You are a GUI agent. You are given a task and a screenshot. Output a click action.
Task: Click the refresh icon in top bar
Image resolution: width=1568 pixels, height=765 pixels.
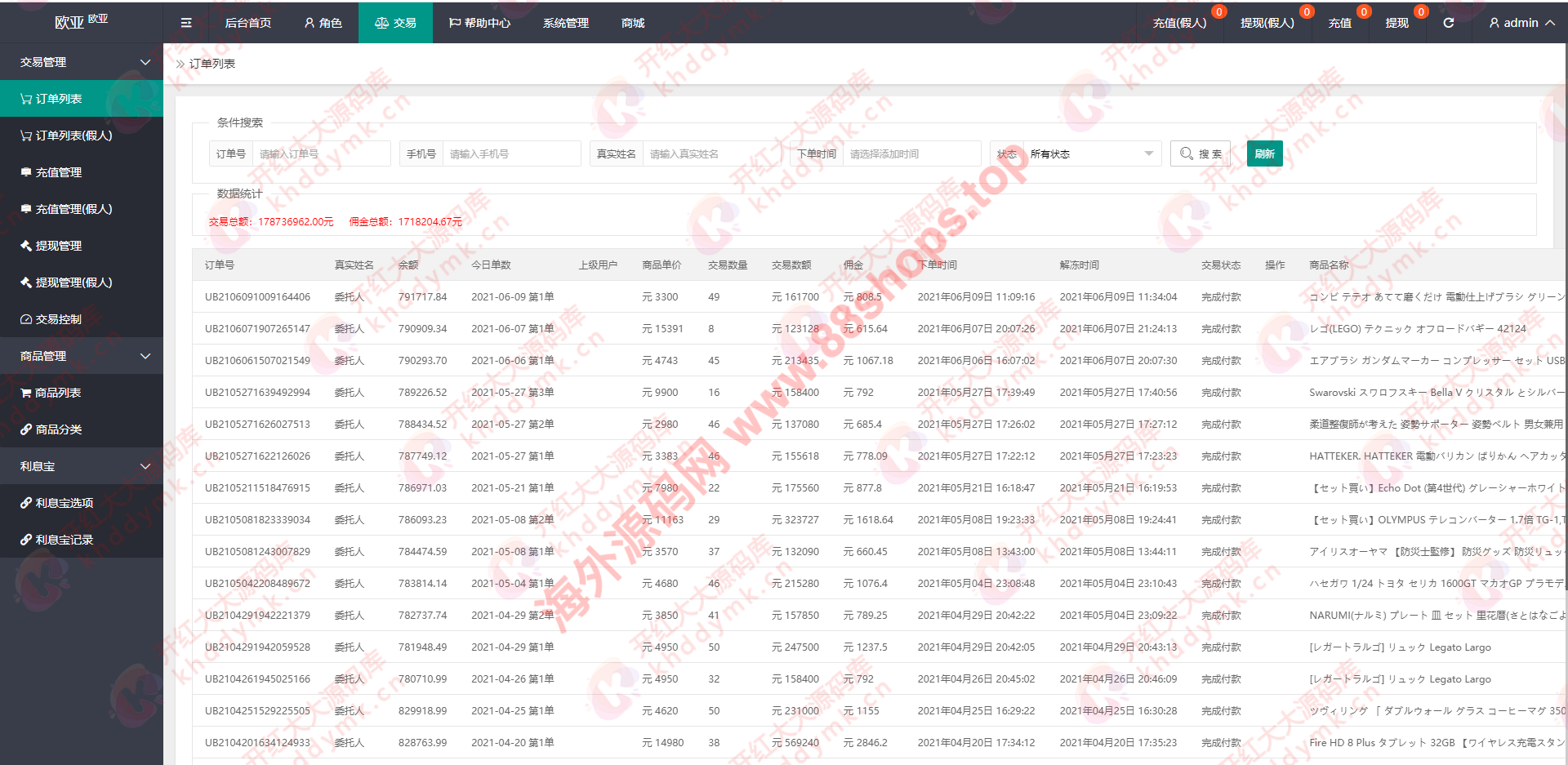(x=1448, y=23)
